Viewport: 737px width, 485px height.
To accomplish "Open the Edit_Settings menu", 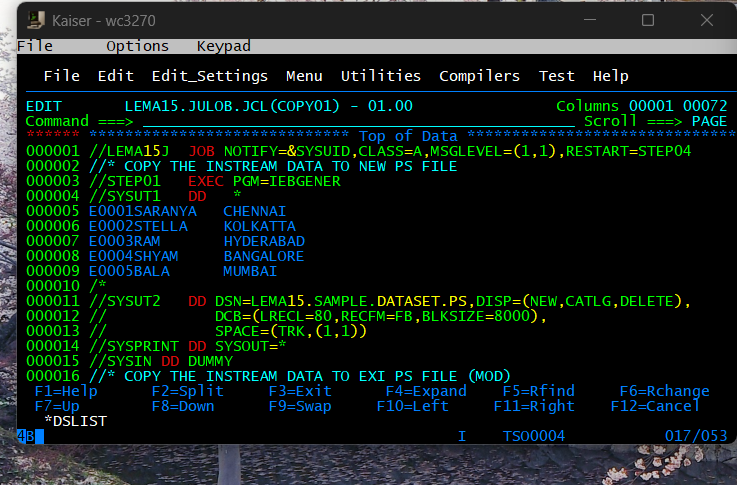I will point(210,76).
